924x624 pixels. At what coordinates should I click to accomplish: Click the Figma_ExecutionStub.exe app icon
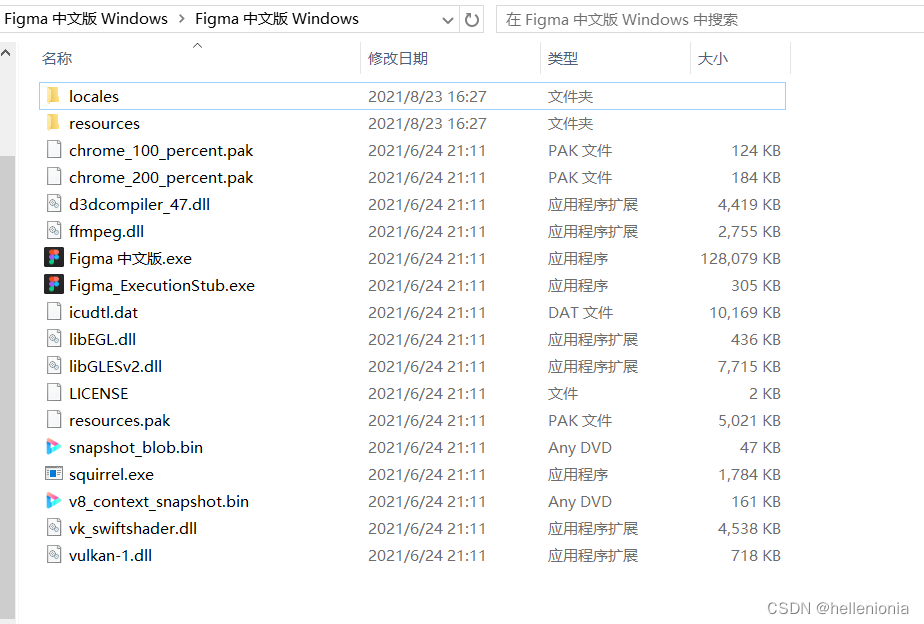point(54,285)
